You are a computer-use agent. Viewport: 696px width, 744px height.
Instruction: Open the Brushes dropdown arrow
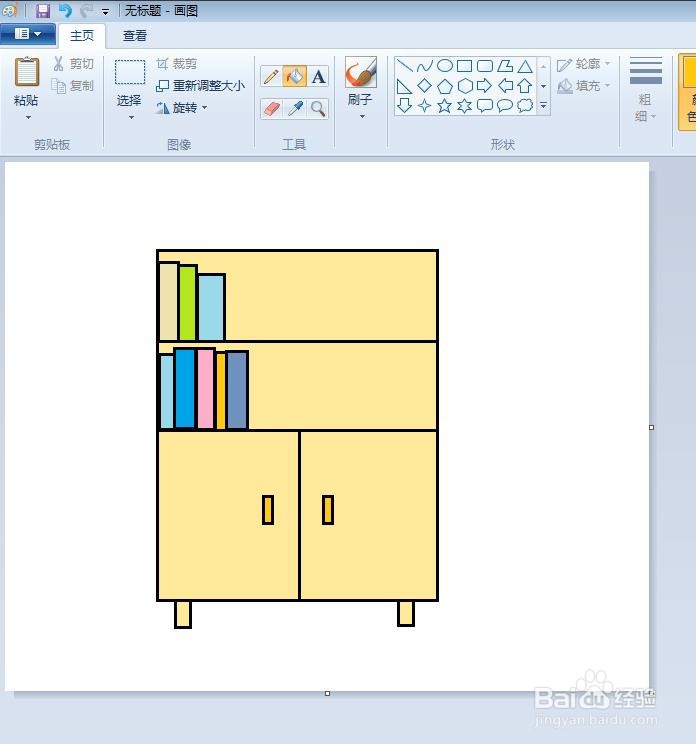click(362, 117)
